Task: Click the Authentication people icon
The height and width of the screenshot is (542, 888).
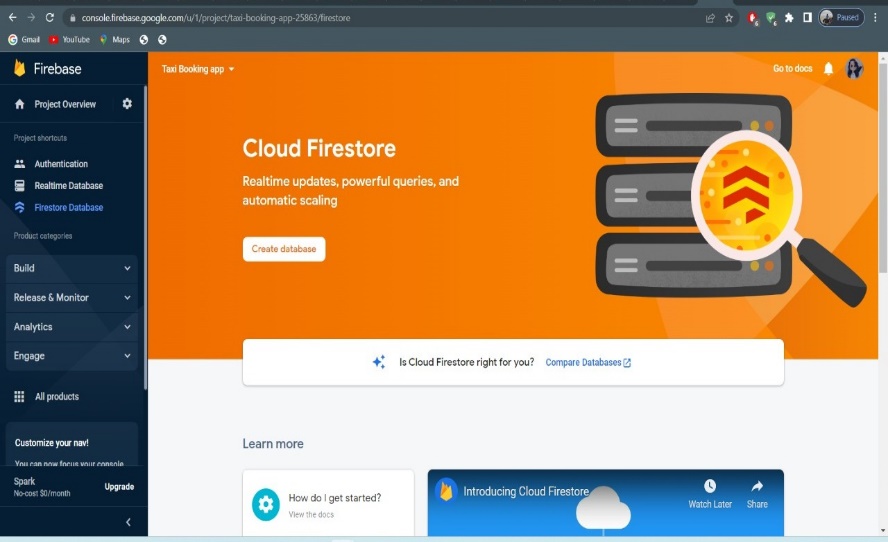Action: tap(20, 164)
